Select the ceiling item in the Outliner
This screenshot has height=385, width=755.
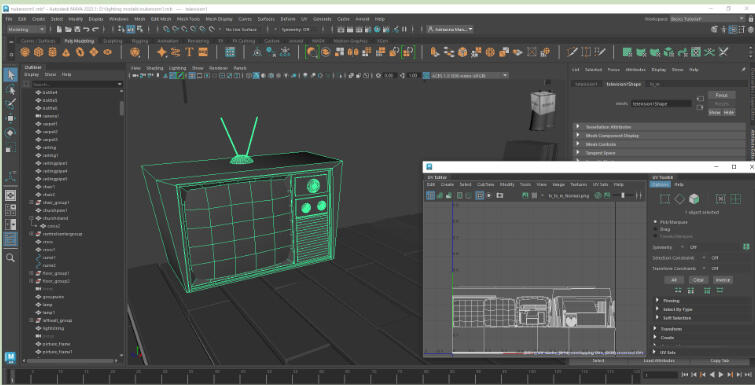50,148
